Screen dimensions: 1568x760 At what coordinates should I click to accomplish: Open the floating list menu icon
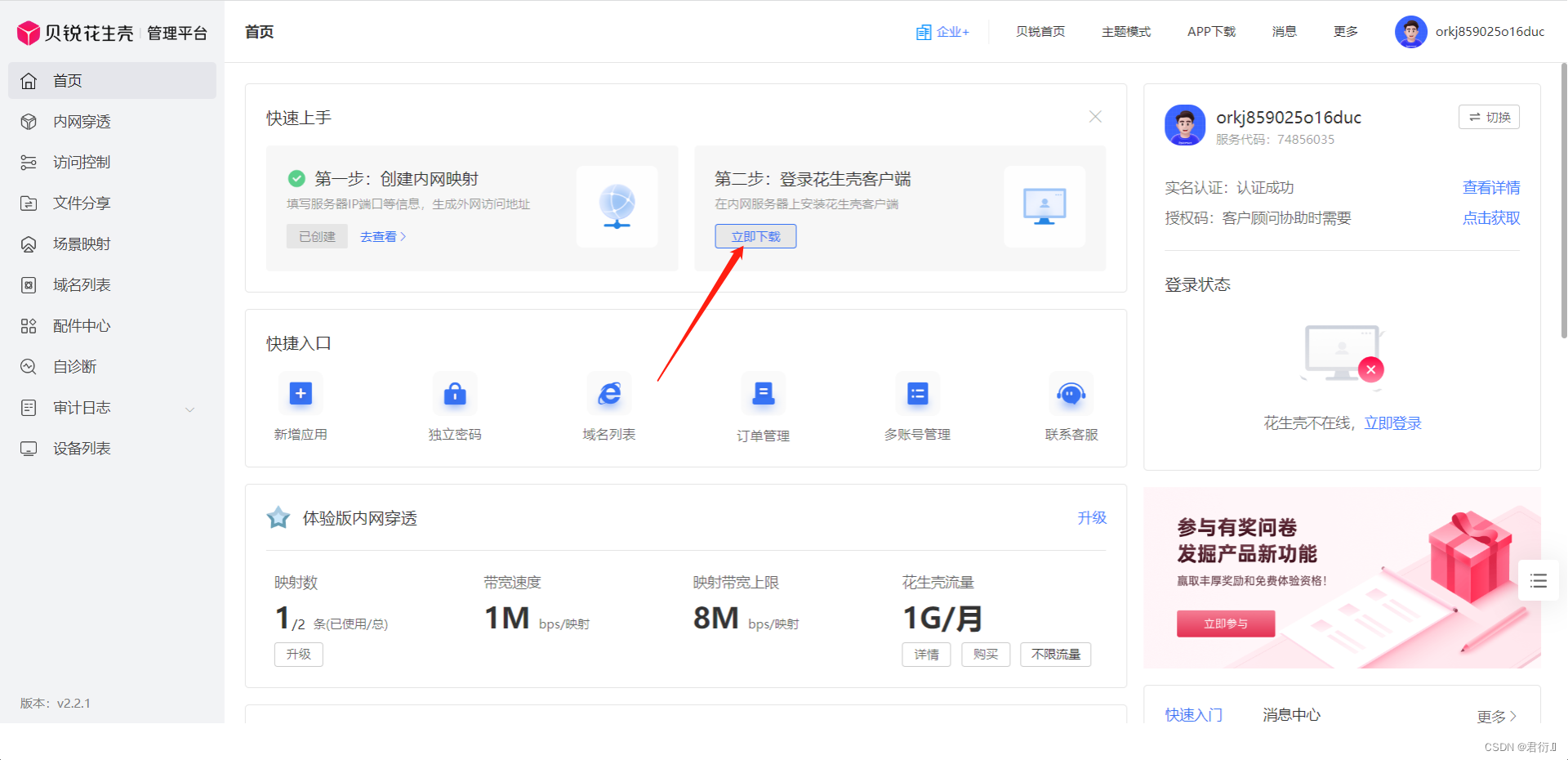pyautogui.click(x=1539, y=581)
